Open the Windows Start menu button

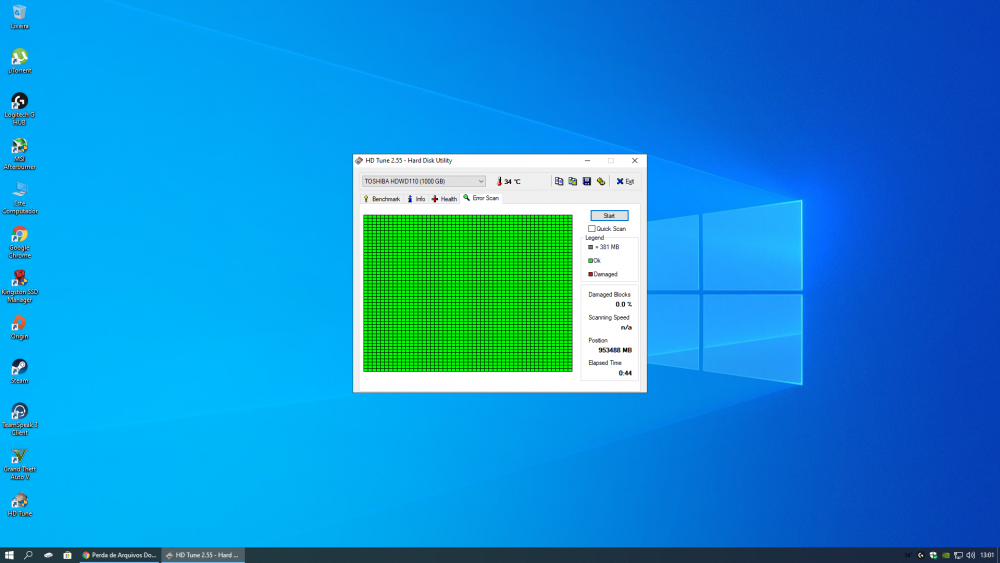tap(9, 555)
